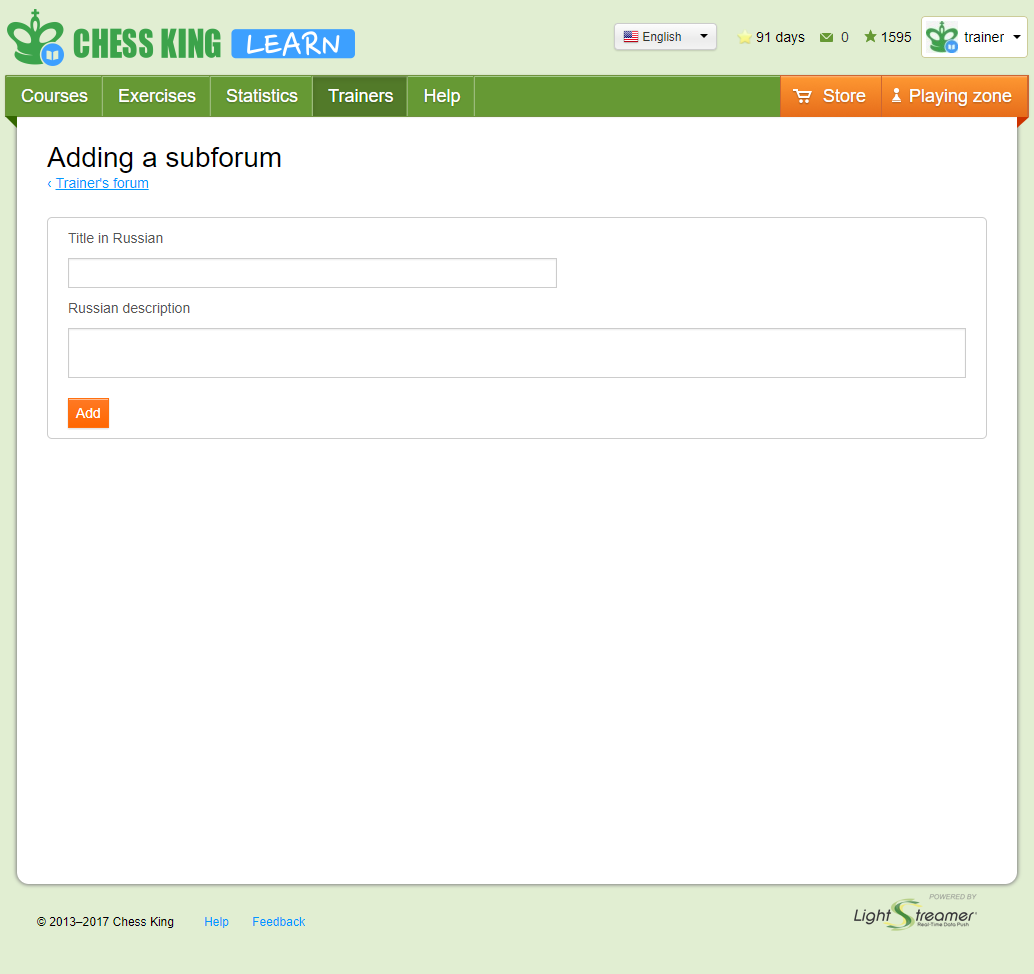The height and width of the screenshot is (974, 1034).
Task: Click the yellow star days-remaining icon
Action: 744,38
